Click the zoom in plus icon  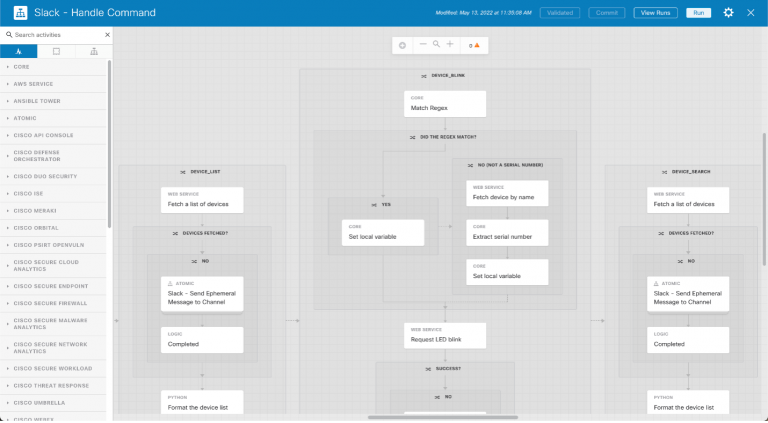click(x=450, y=45)
